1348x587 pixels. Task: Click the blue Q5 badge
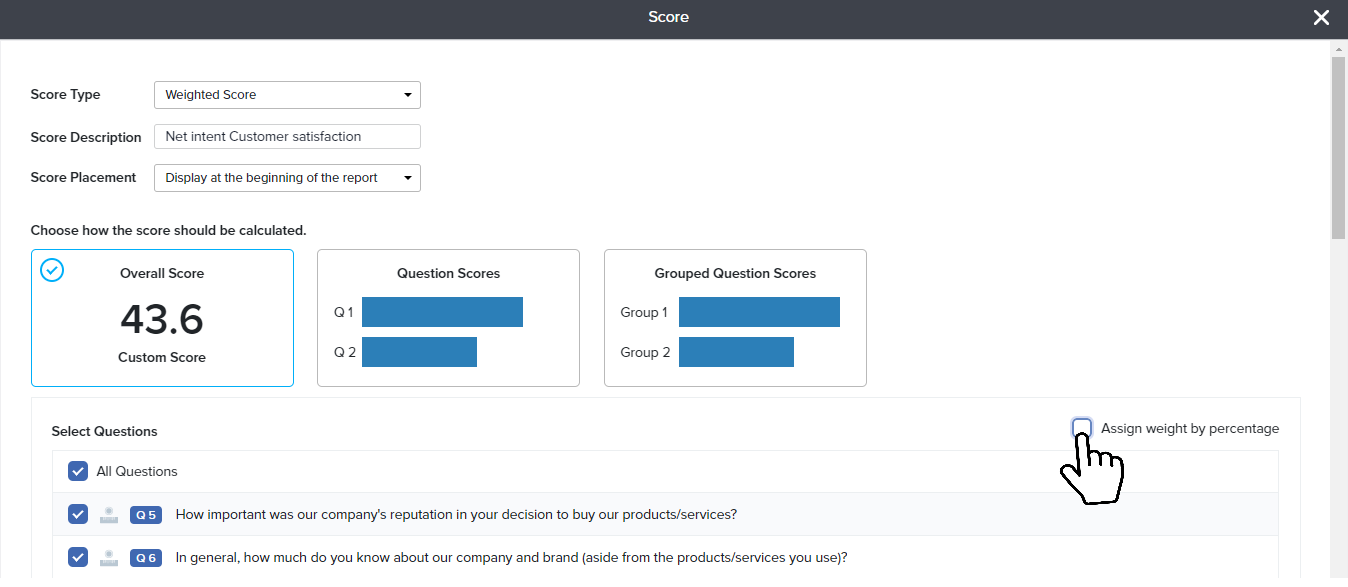(x=145, y=515)
